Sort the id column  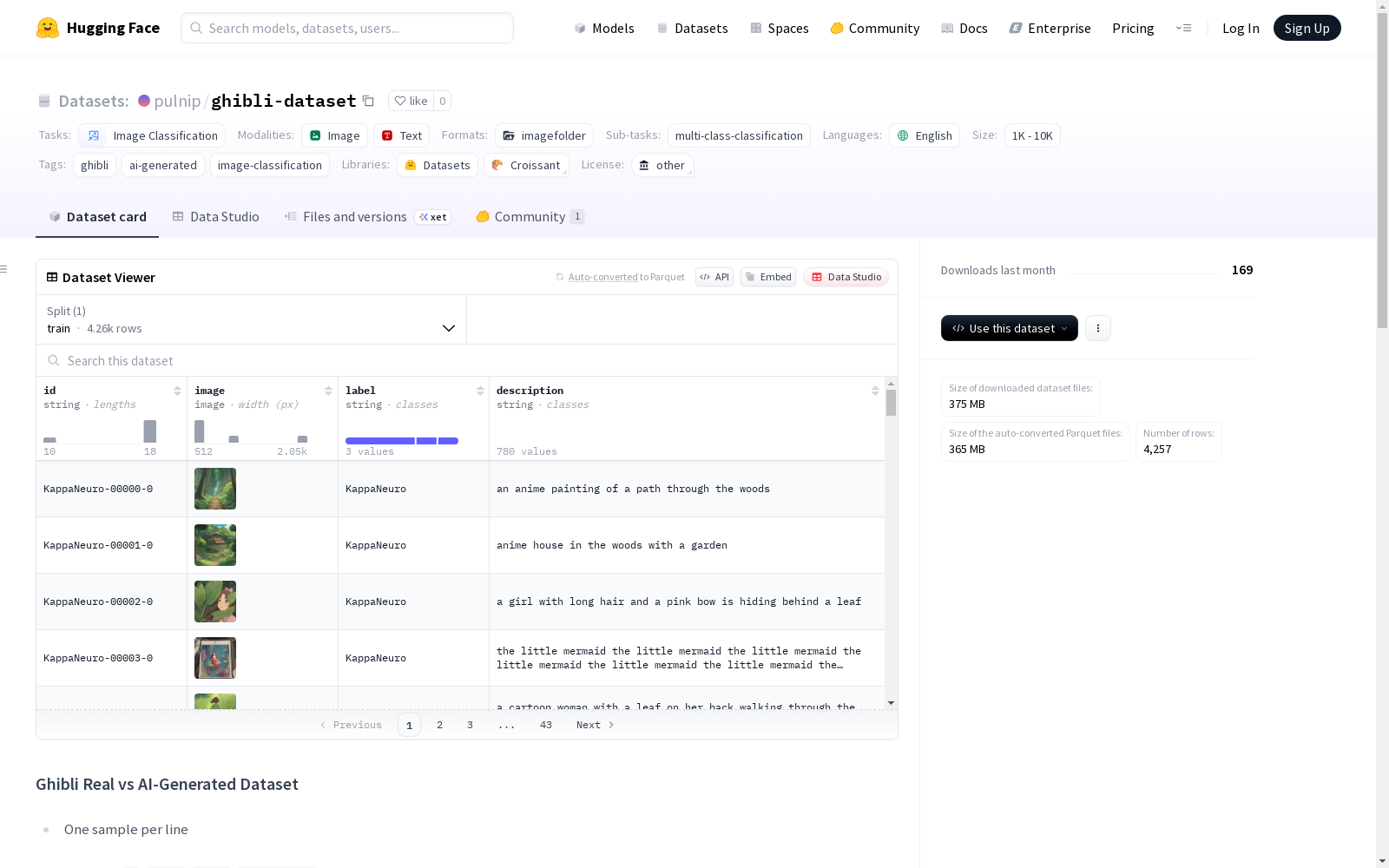click(177, 391)
